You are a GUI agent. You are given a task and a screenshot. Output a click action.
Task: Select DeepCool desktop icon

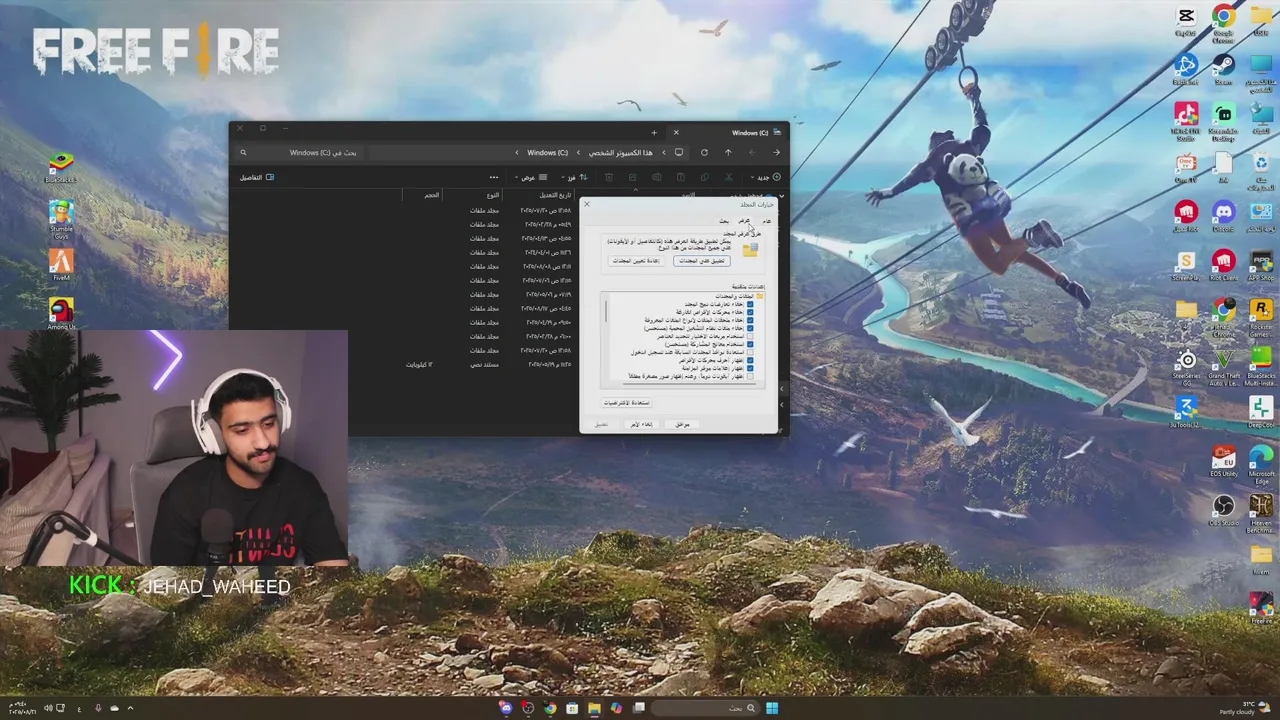click(x=1261, y=412)
